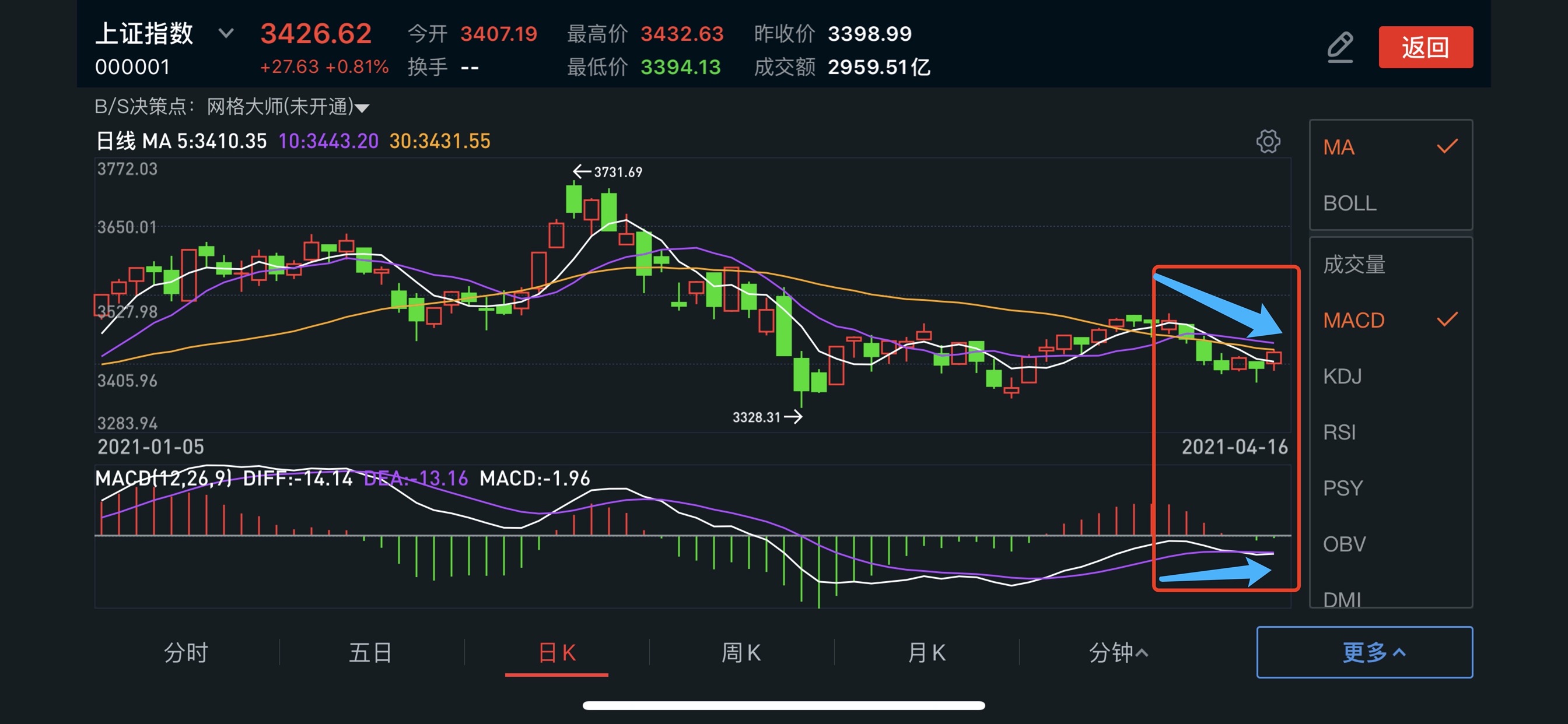
Task: Click the 更多 button
Action: (x=1364, y=652)
